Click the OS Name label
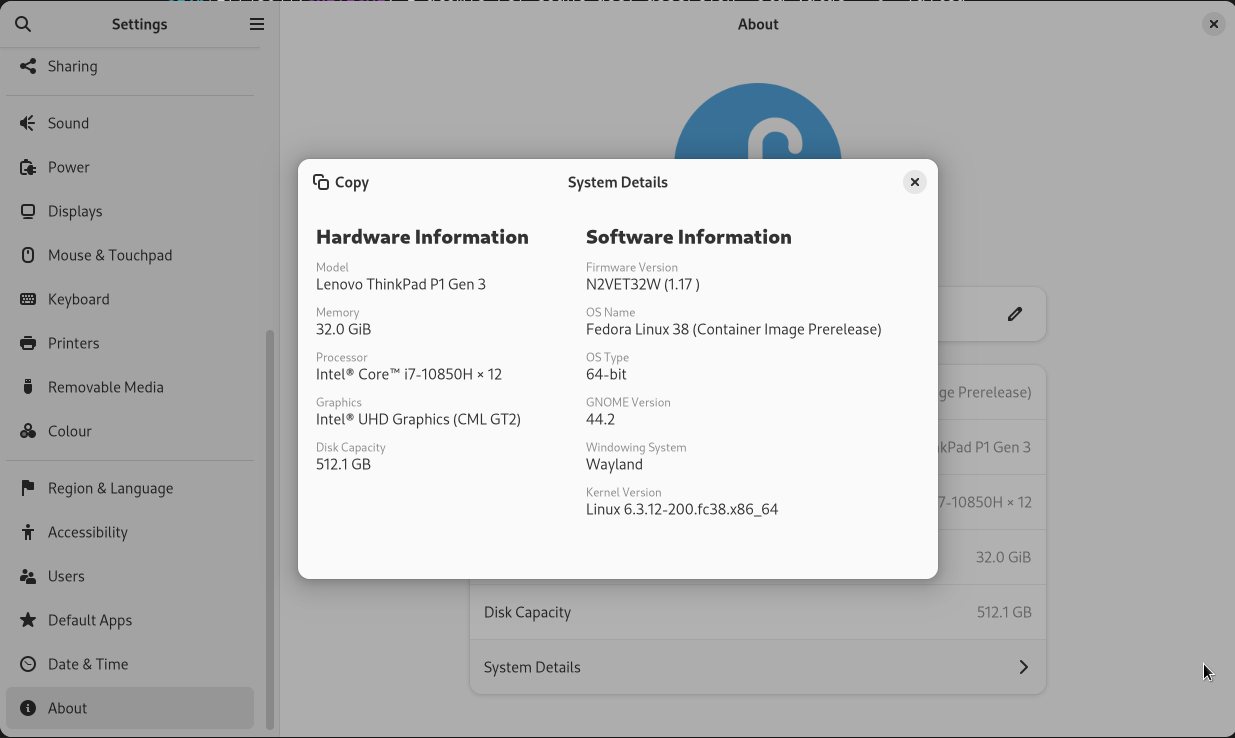This screenshot has height=738, width=1235. coord(611,312)
